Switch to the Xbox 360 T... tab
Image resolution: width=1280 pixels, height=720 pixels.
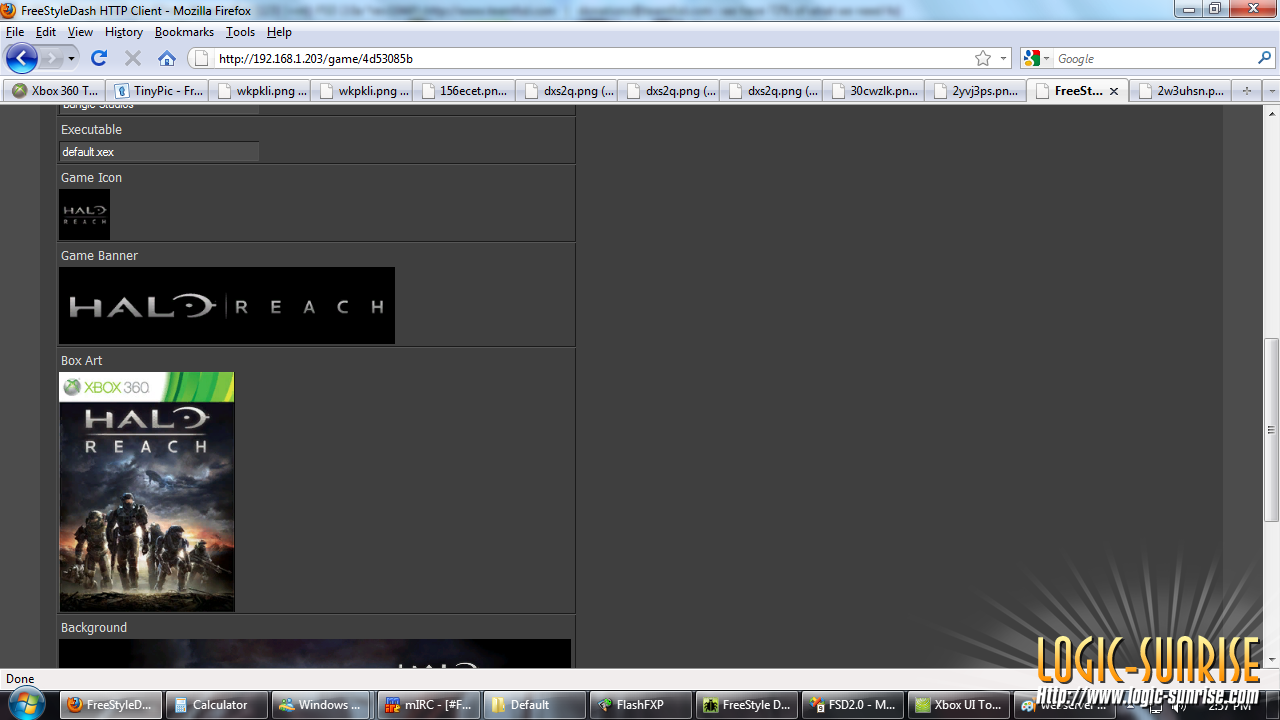(x=55, y=91)
